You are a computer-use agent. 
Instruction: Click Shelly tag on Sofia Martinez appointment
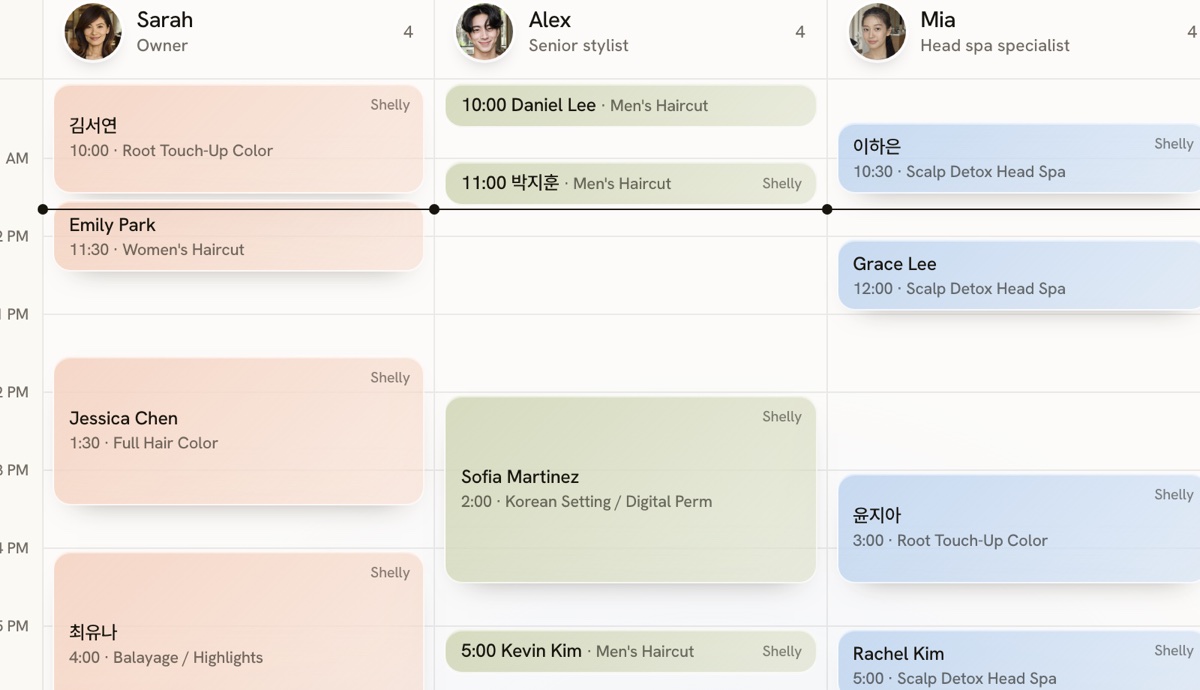pos(782,417)
